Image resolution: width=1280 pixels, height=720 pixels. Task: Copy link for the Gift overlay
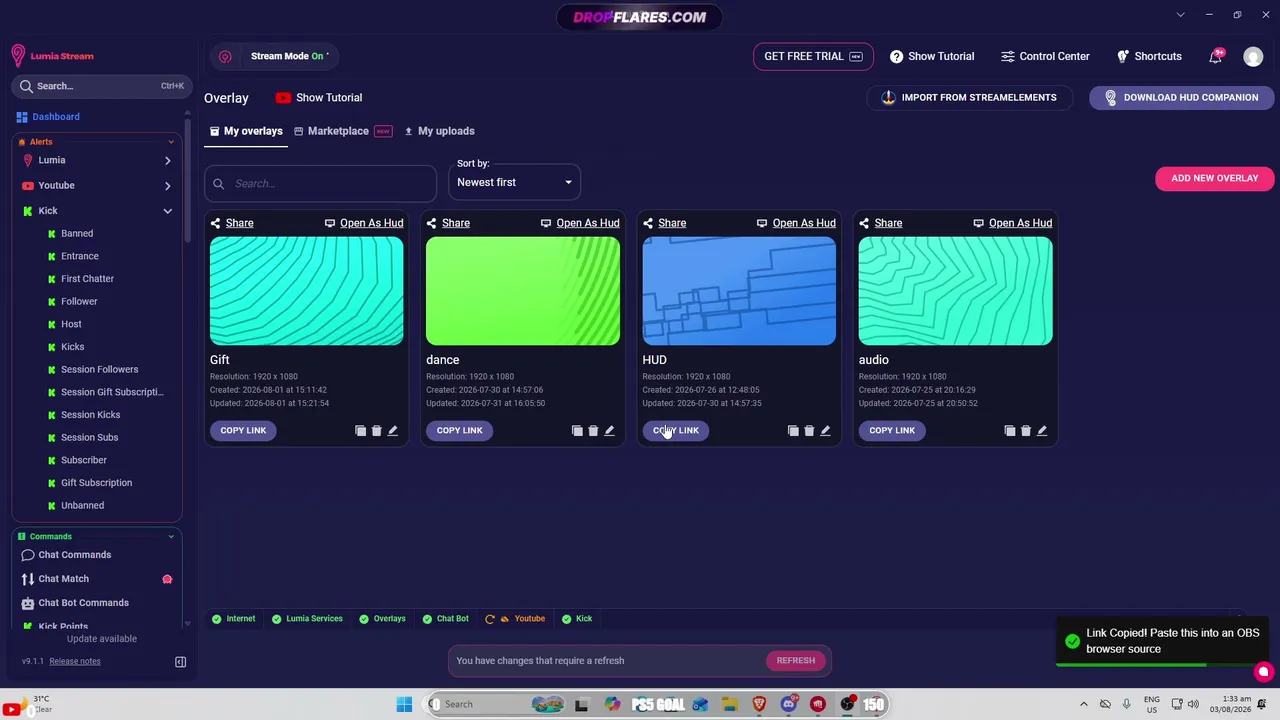[243, 431]
